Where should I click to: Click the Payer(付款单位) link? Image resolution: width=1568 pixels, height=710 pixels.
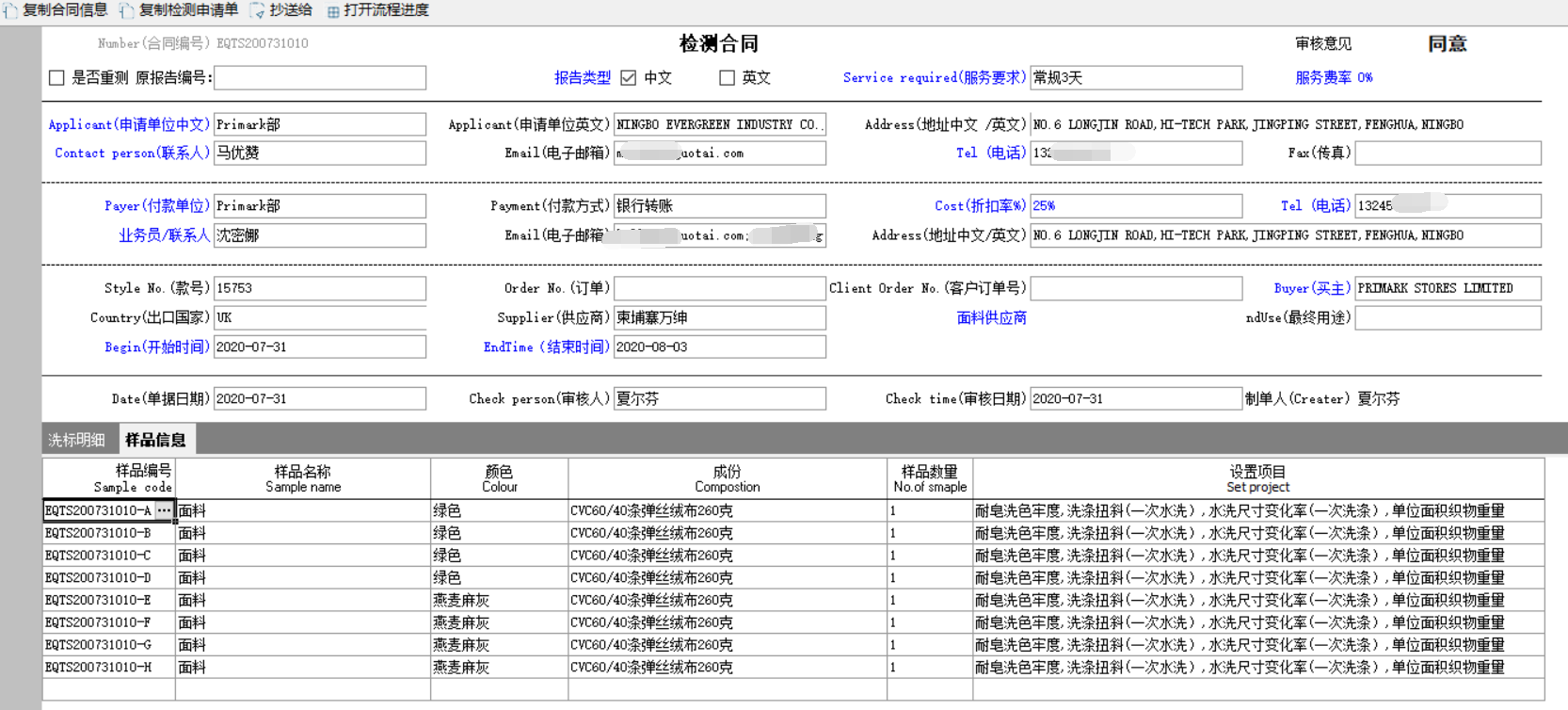click(x=157, y=205)
